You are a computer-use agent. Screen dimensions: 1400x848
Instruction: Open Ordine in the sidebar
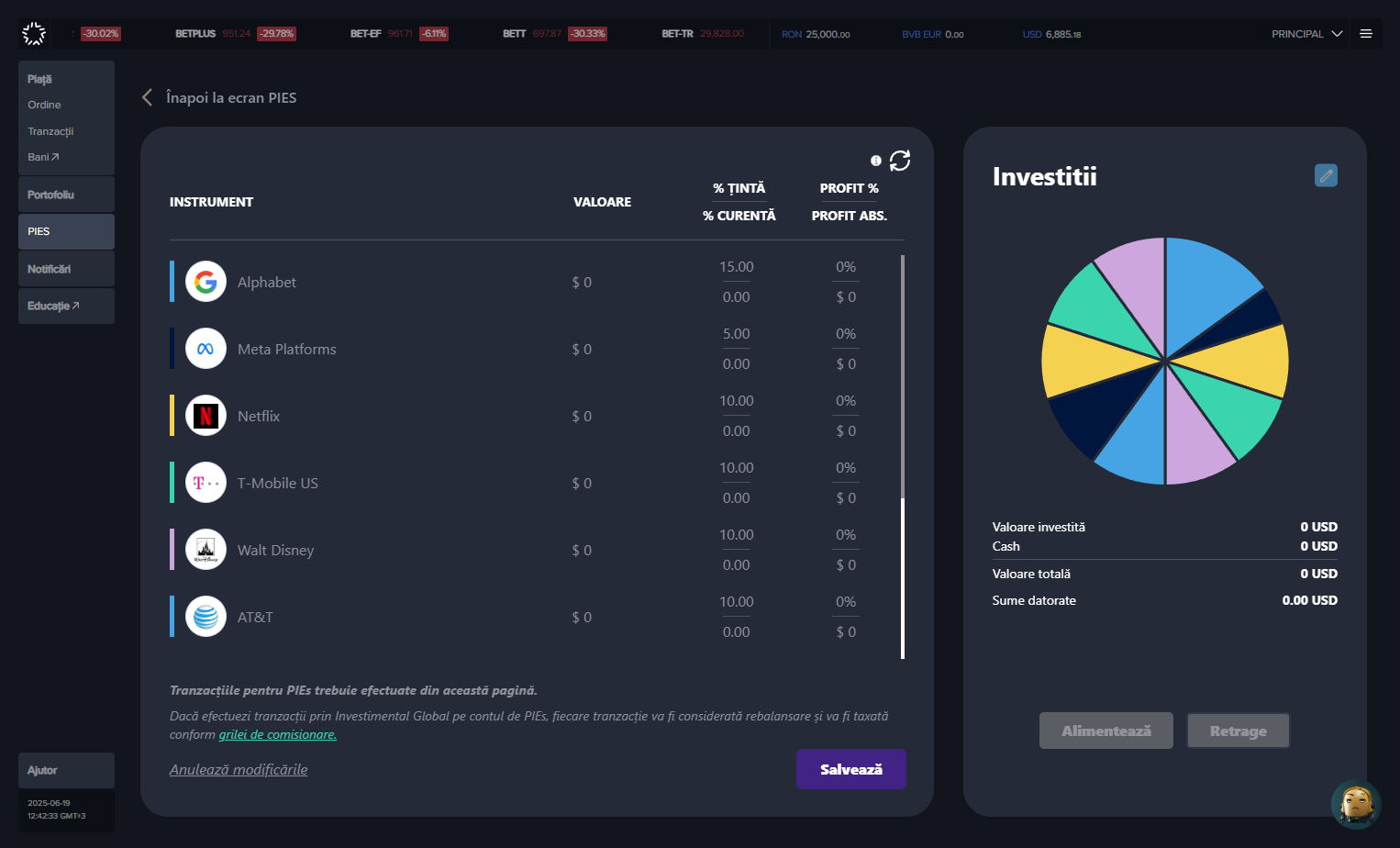coord(44,105)
